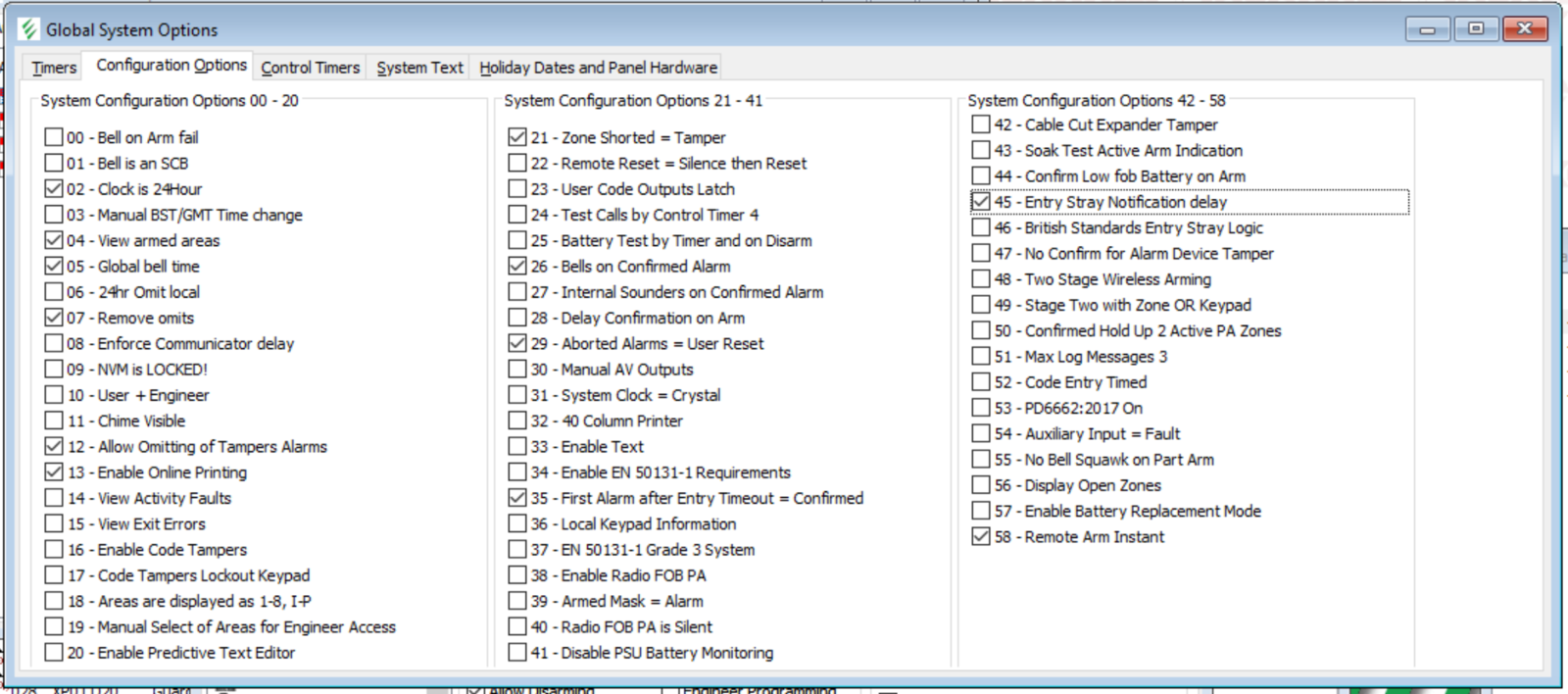1568x694 pixels.
Task: Toggle Bells on Confirmed Alarm checkbox
Action: coord(517,266)
